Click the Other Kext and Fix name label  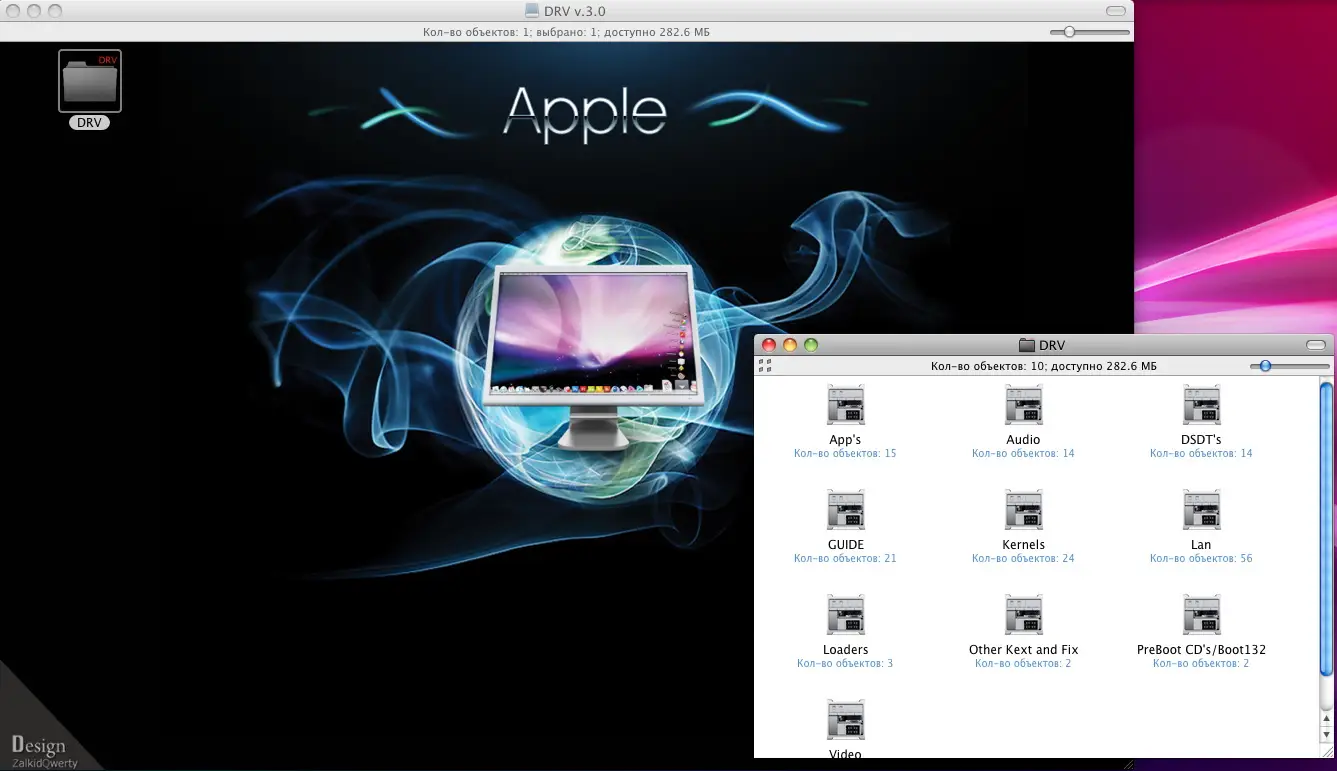[x=1023, y=650]
